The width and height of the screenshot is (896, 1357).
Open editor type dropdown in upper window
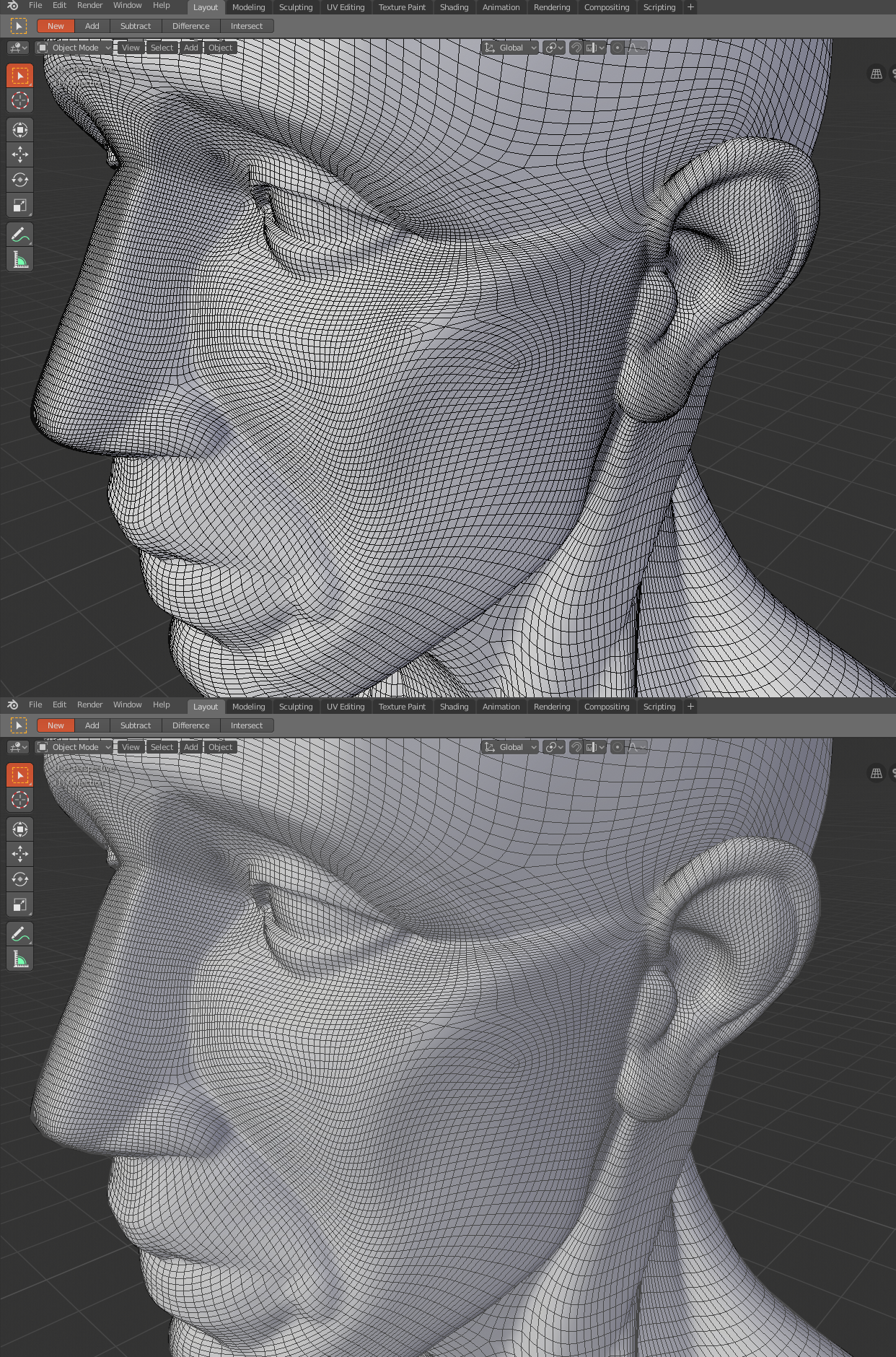click(18, 48)
